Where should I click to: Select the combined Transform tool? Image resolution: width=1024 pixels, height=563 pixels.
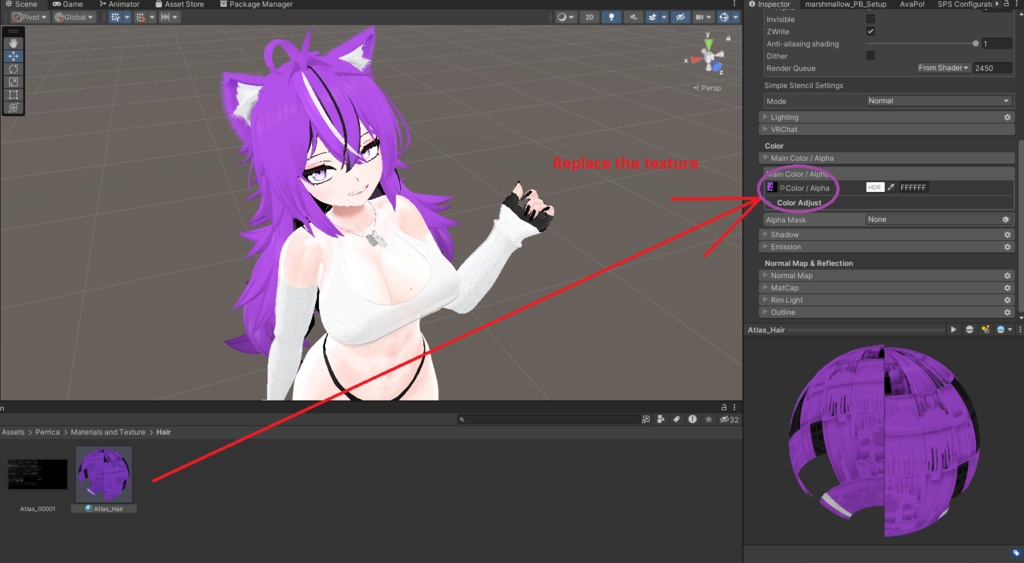[x=13, y=108]
